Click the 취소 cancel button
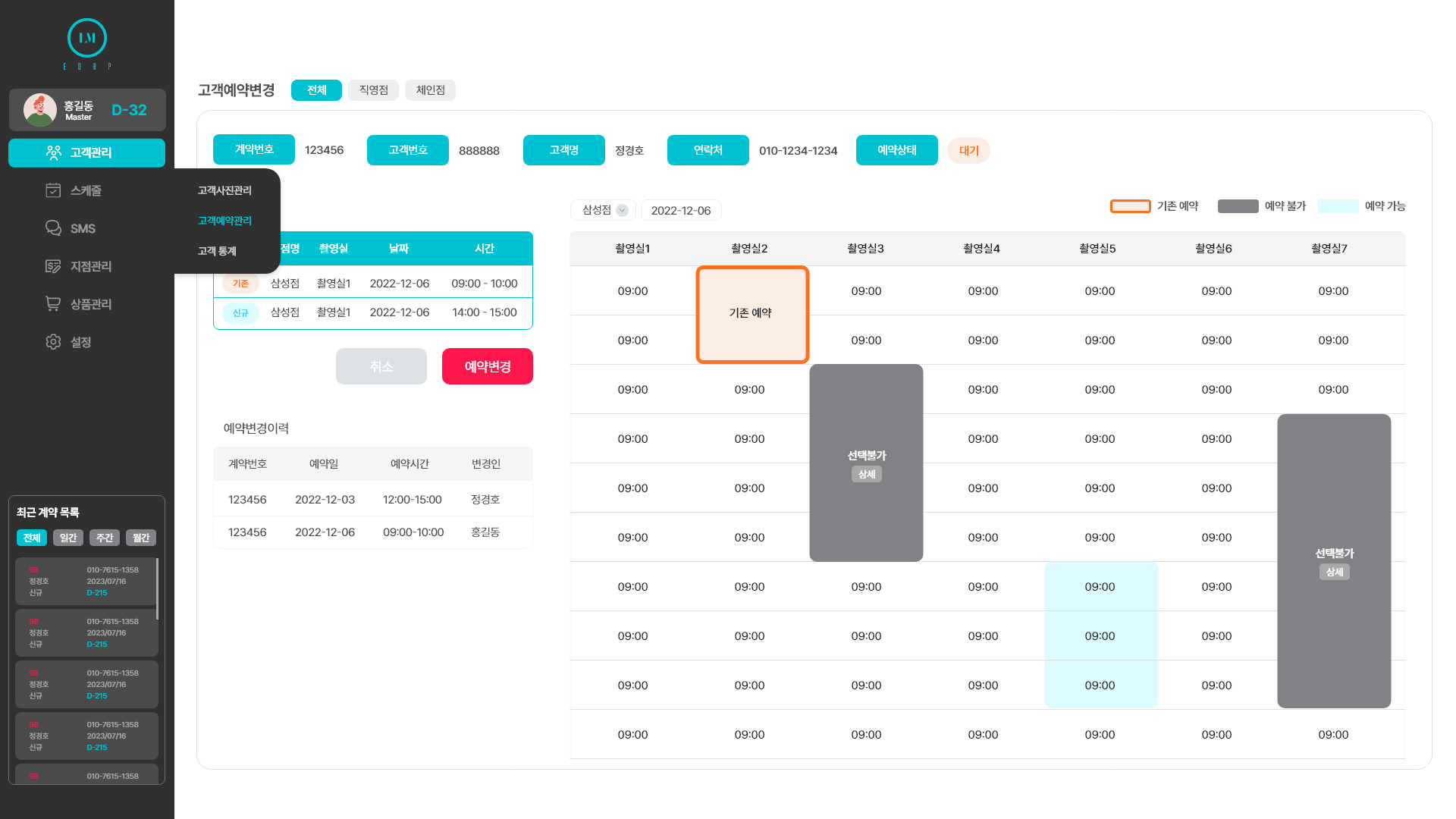The width and height of the screenshot is (1456, 819). click(381, 366)
